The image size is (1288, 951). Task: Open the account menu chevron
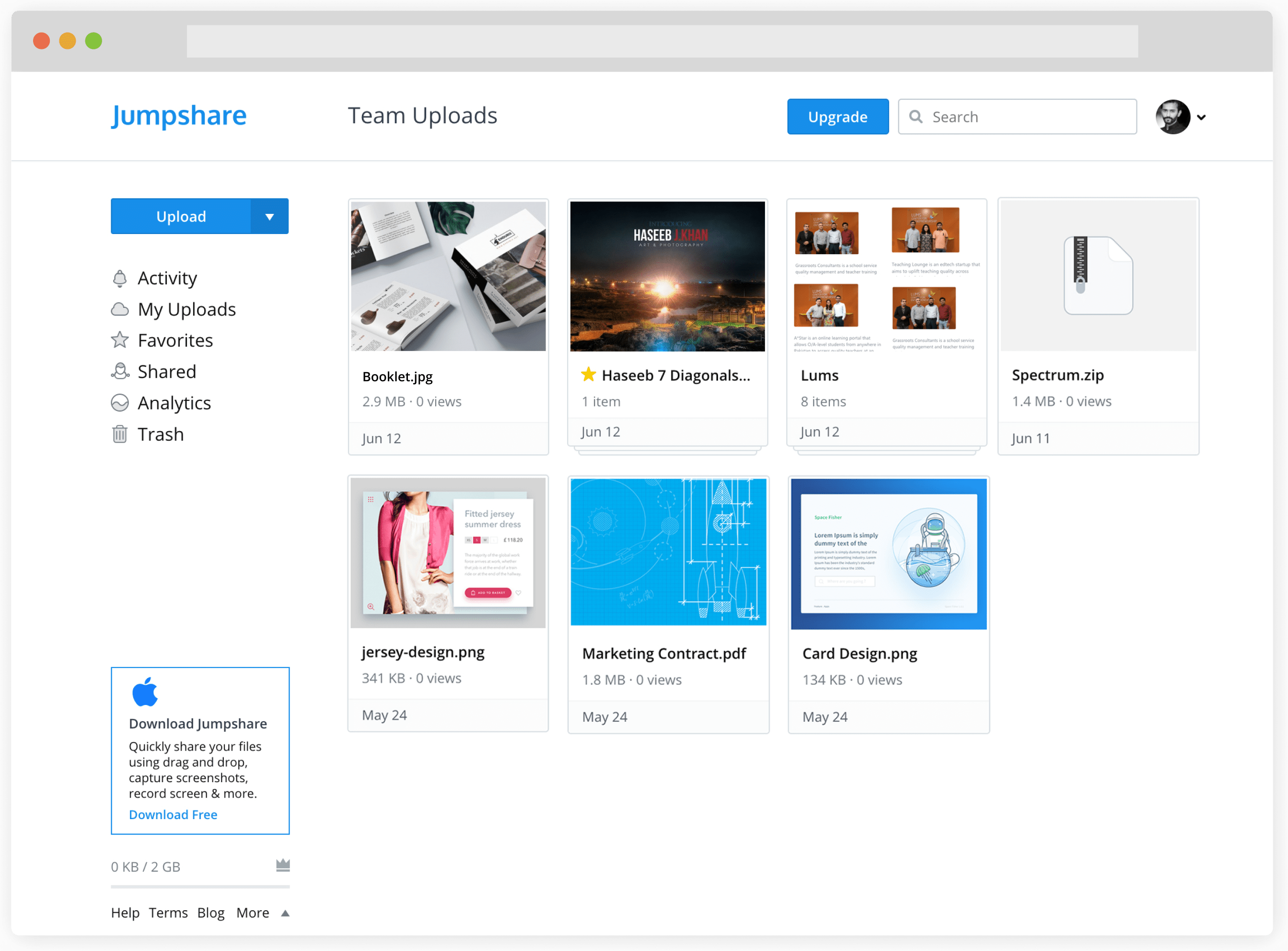click(x=1202, y=117)
